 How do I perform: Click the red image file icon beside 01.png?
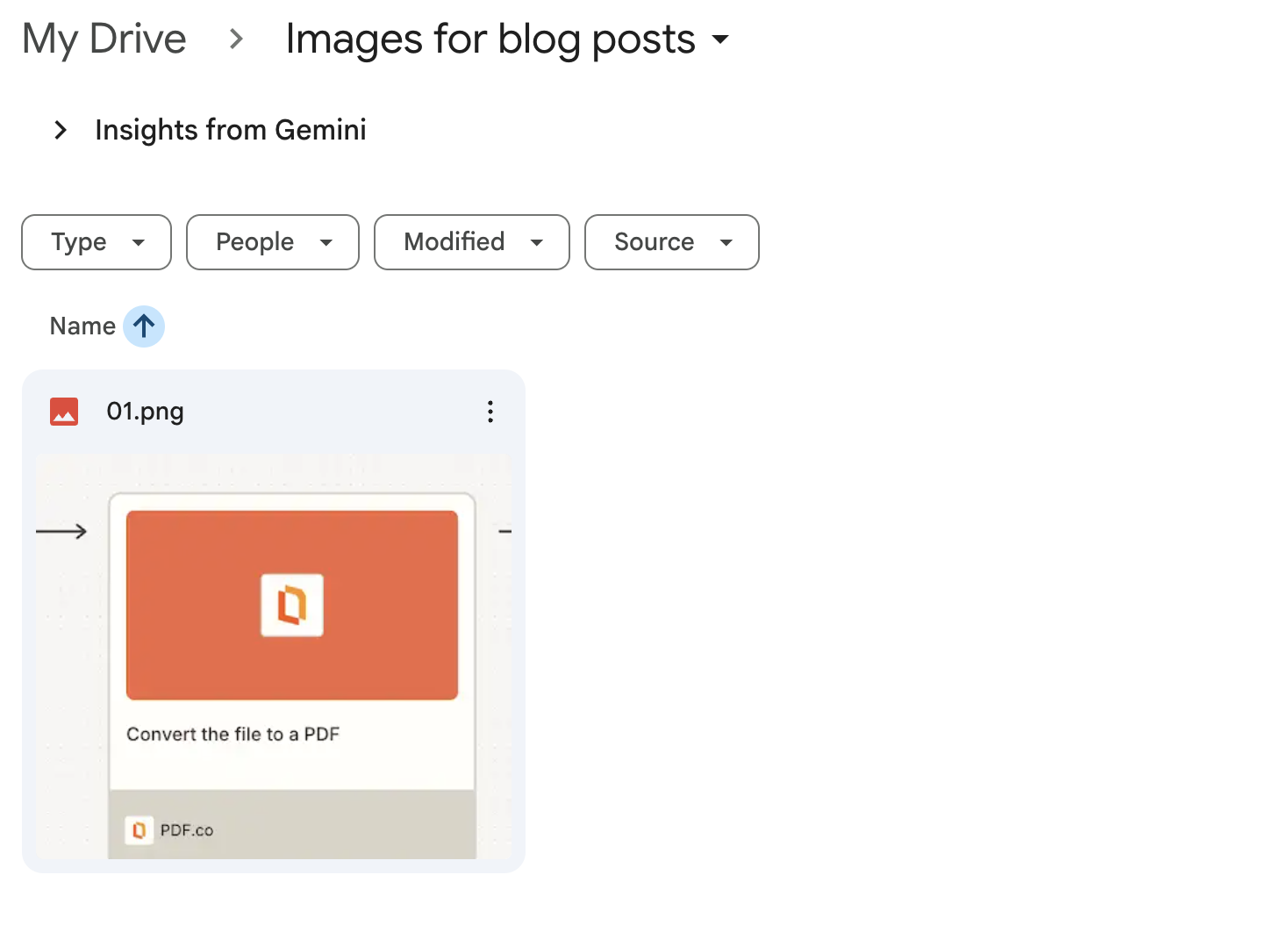click(x=63, y=411)
